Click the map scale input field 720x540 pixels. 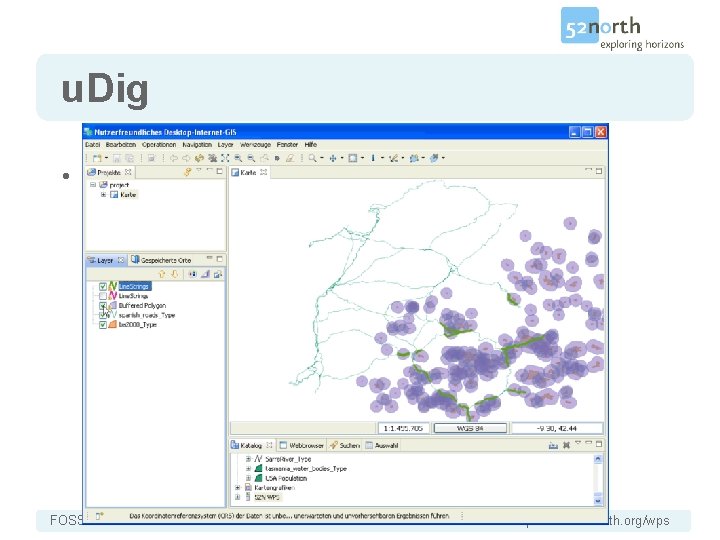point(403,428)
